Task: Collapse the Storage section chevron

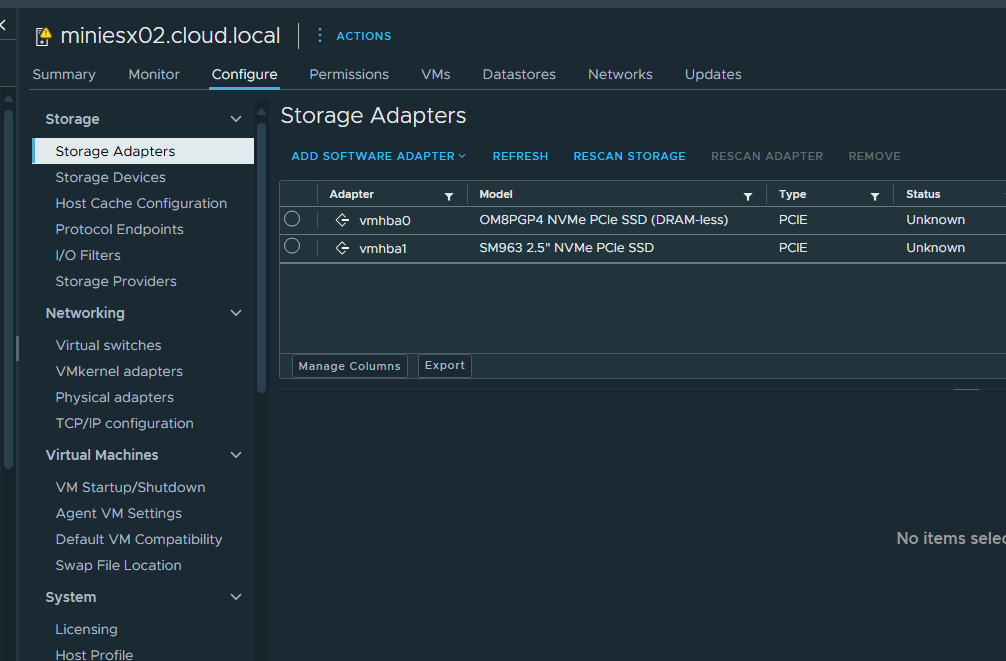Action: coord(236,119)
